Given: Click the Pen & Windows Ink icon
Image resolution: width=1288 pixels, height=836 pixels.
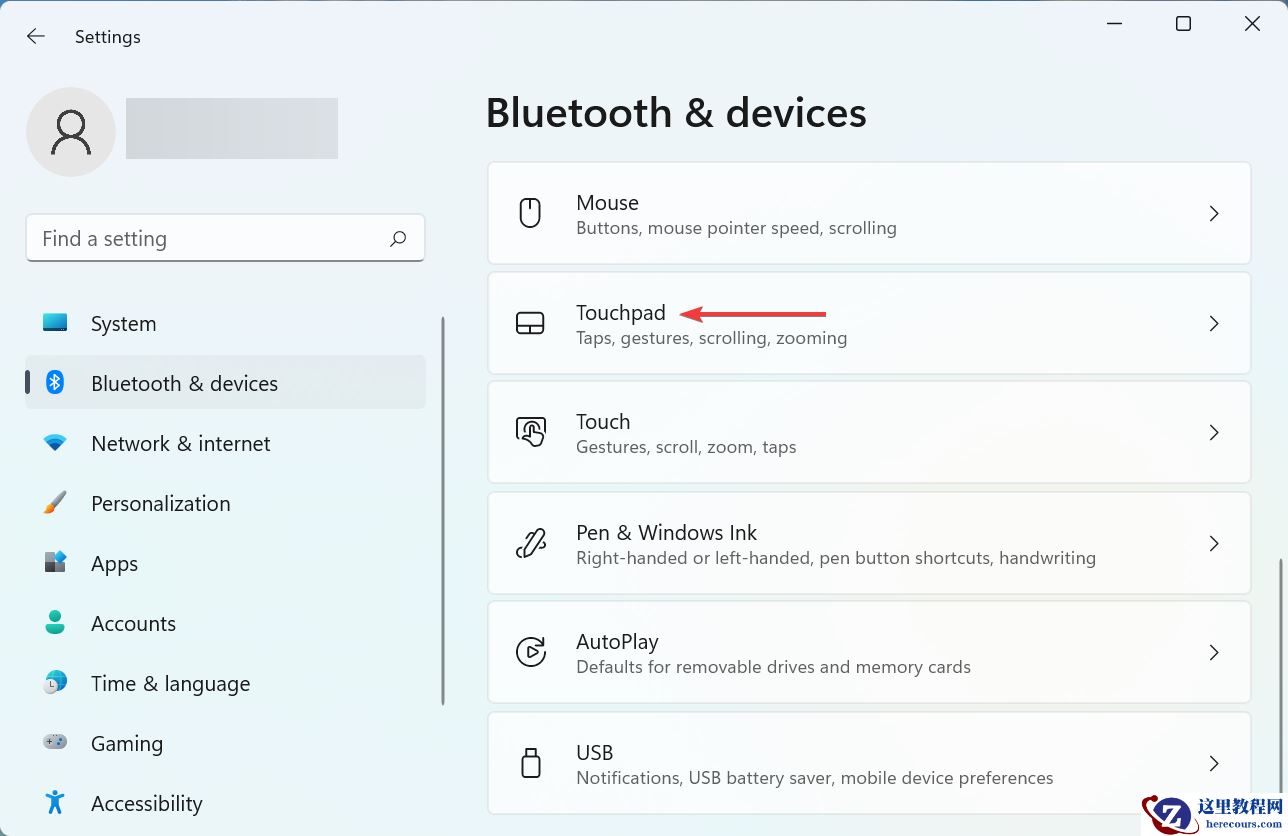Looking at the screenshot, I should [x=530, y=543].
